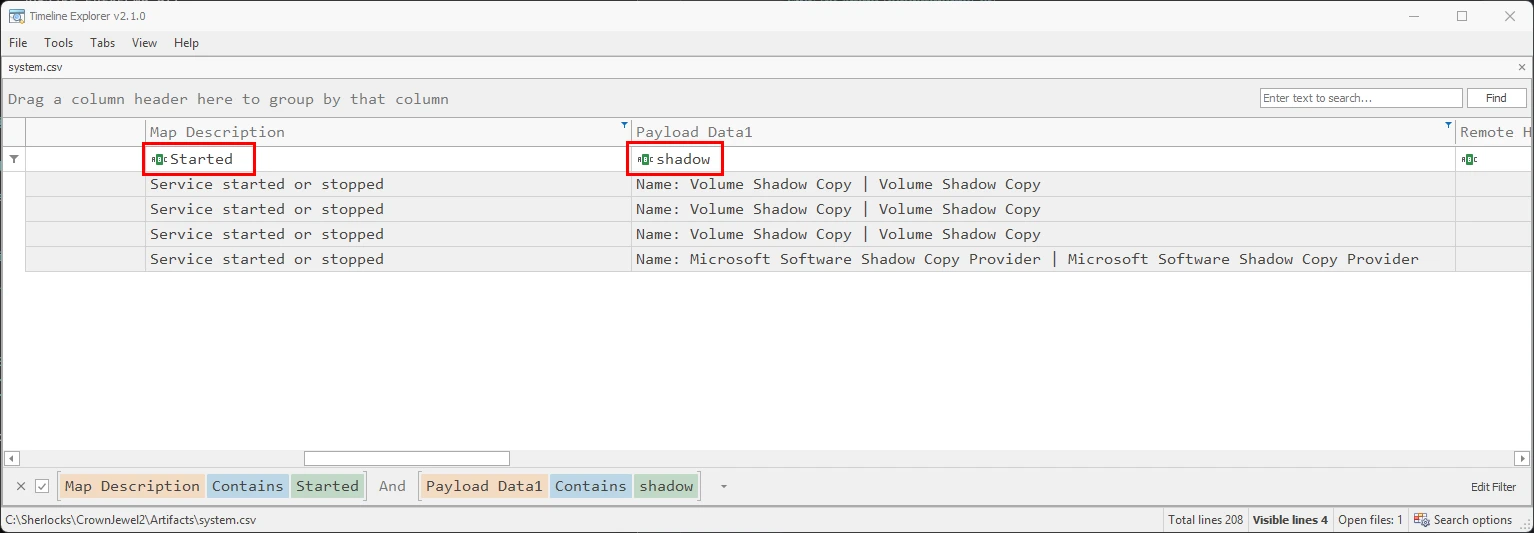Screen dimensions: 1534x533
Task: Click the ABC condition icon in Map Description filter
Action: coord(159,159)
